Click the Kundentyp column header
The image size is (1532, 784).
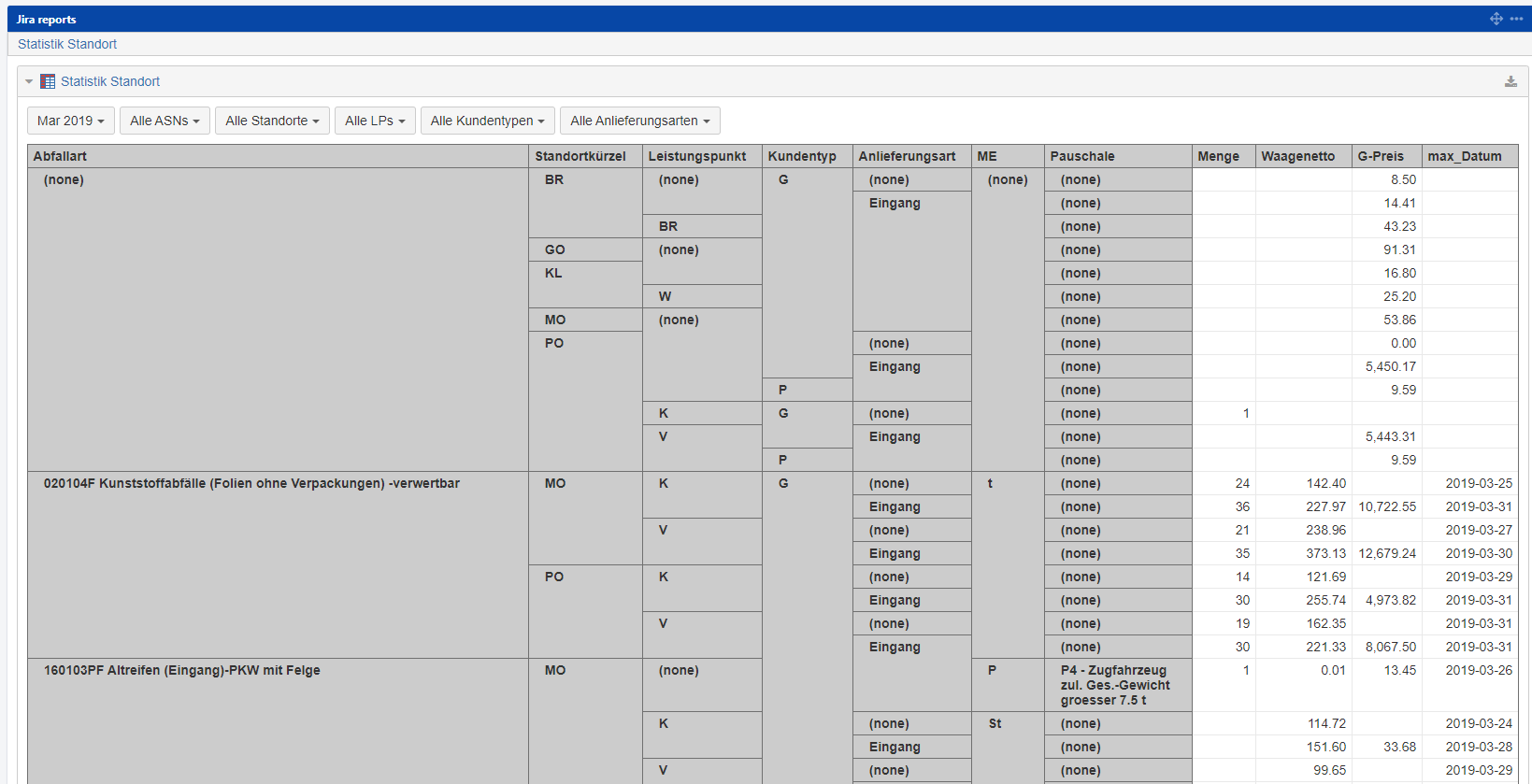tap(808, 156)
